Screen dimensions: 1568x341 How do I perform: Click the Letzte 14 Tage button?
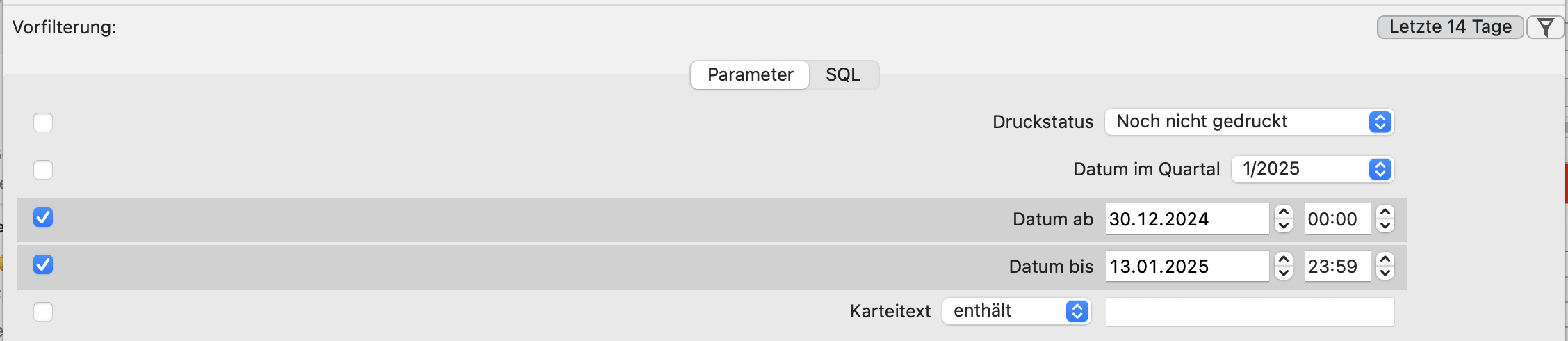[x=1451, y=27]
